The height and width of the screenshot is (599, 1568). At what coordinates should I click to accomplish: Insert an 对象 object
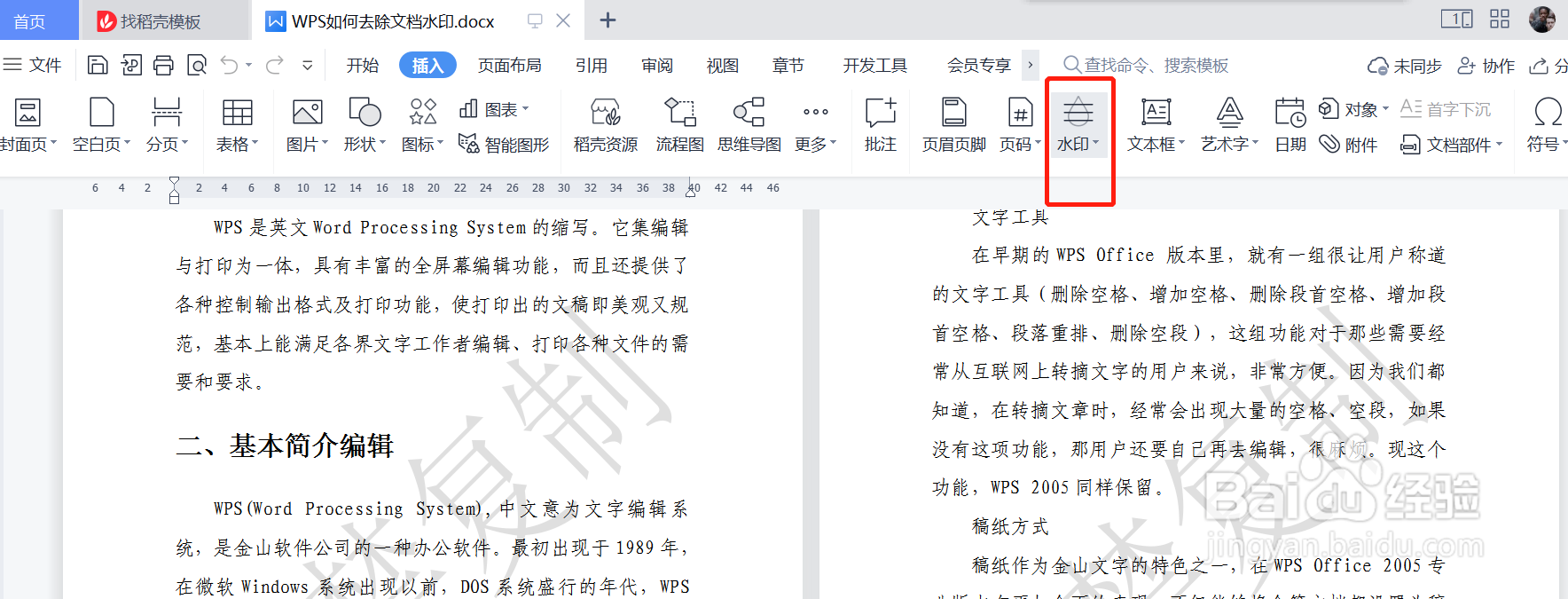(1353, 109)
